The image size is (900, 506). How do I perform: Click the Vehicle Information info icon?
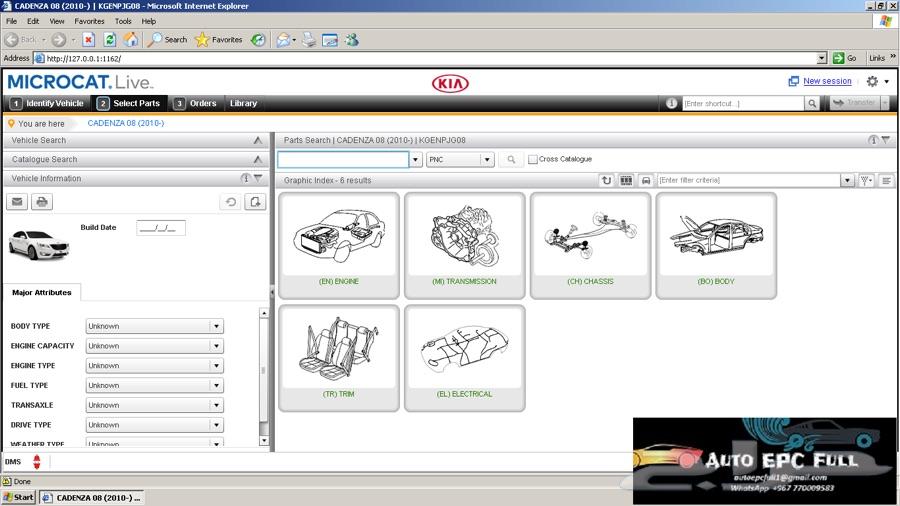[x=245, y=178]
